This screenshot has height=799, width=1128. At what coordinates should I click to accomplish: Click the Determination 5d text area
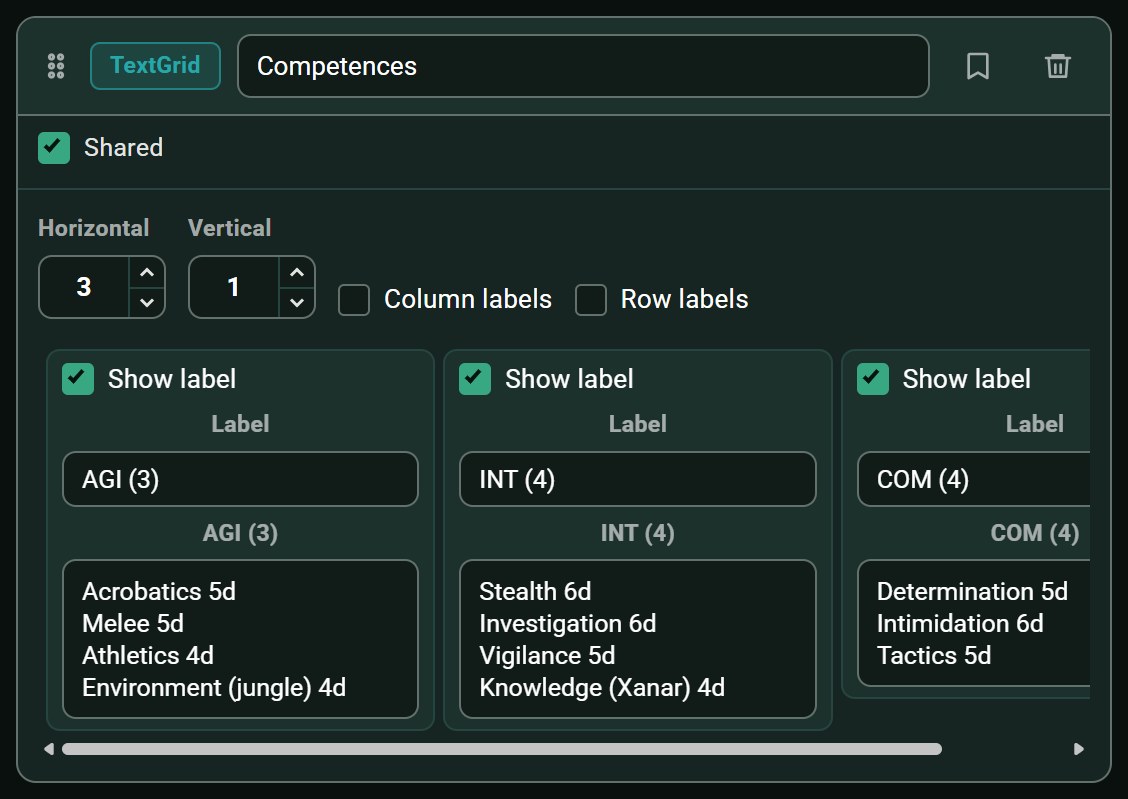pos(973,623)
